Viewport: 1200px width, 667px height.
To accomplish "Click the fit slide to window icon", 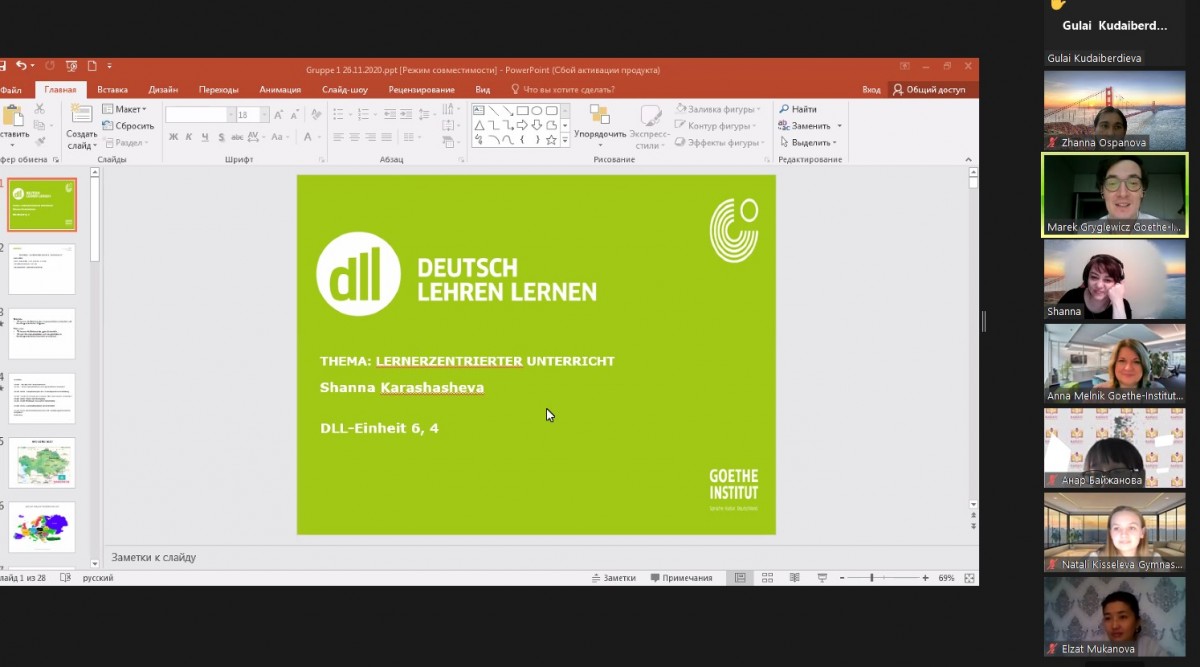I will tap(969, 578).
